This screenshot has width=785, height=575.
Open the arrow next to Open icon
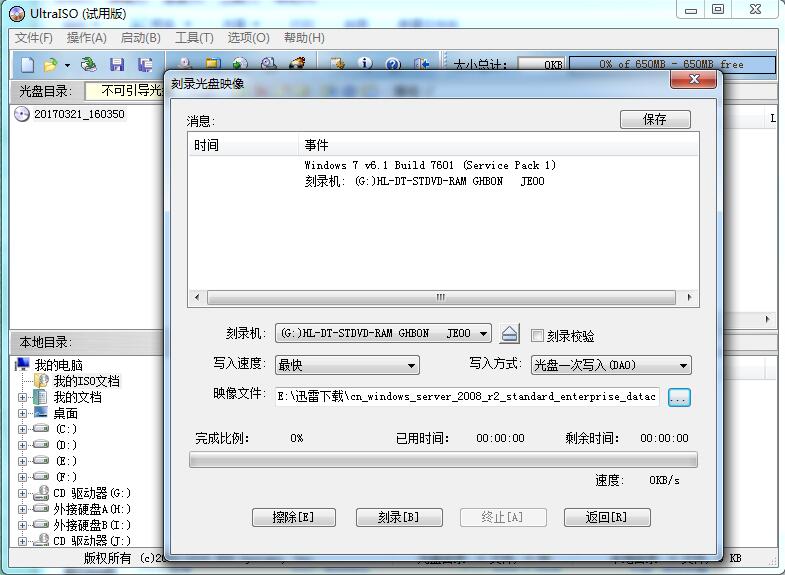pos(67,65)
